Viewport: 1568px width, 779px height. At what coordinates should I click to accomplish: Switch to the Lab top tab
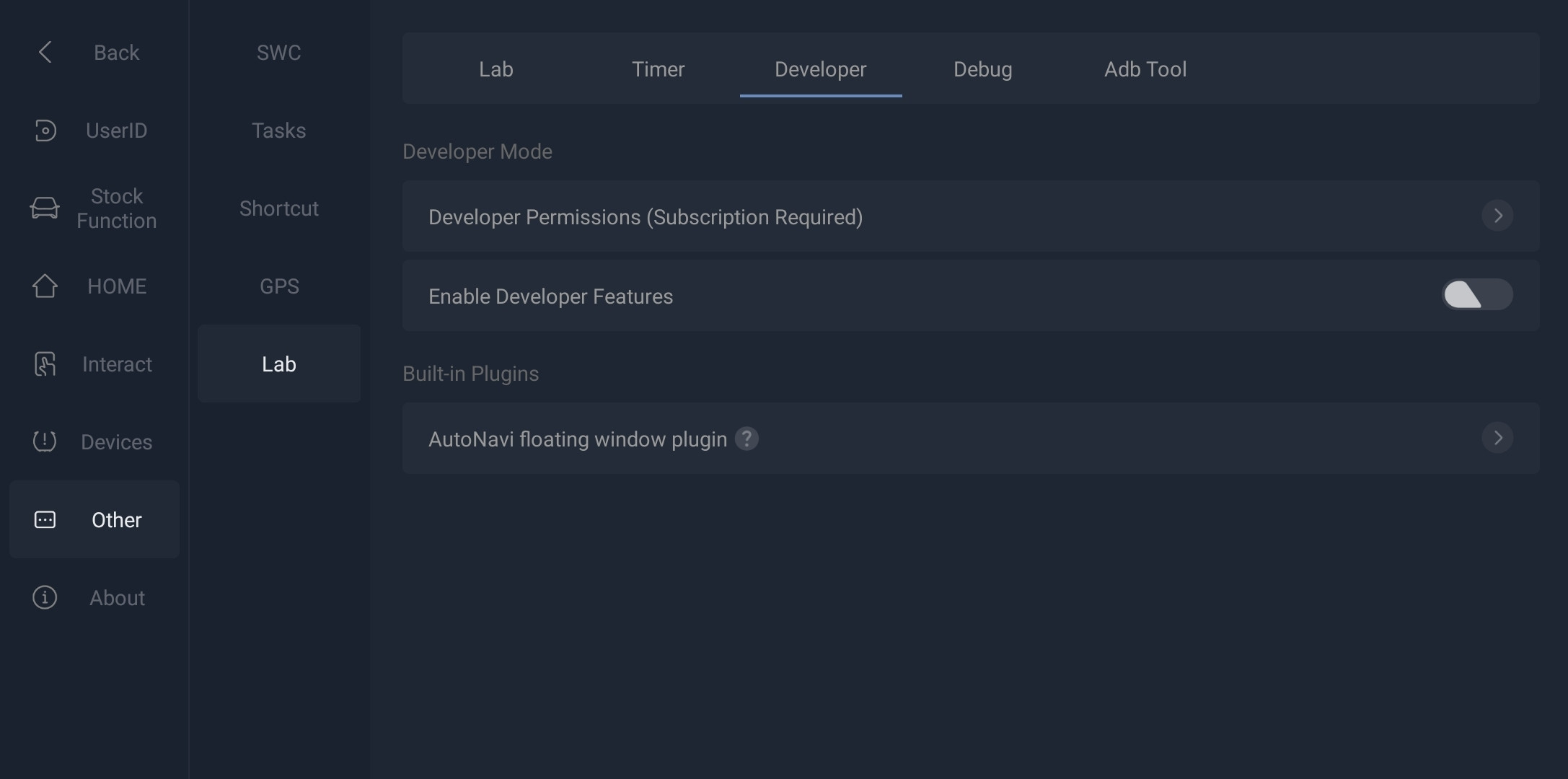pos(496,69)
